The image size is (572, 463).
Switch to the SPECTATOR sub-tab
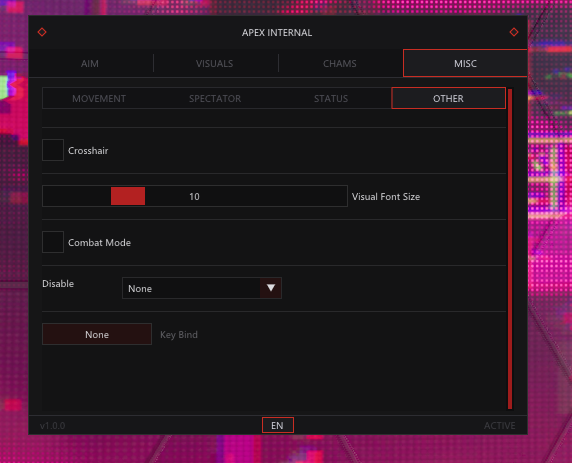pos(215,99)
